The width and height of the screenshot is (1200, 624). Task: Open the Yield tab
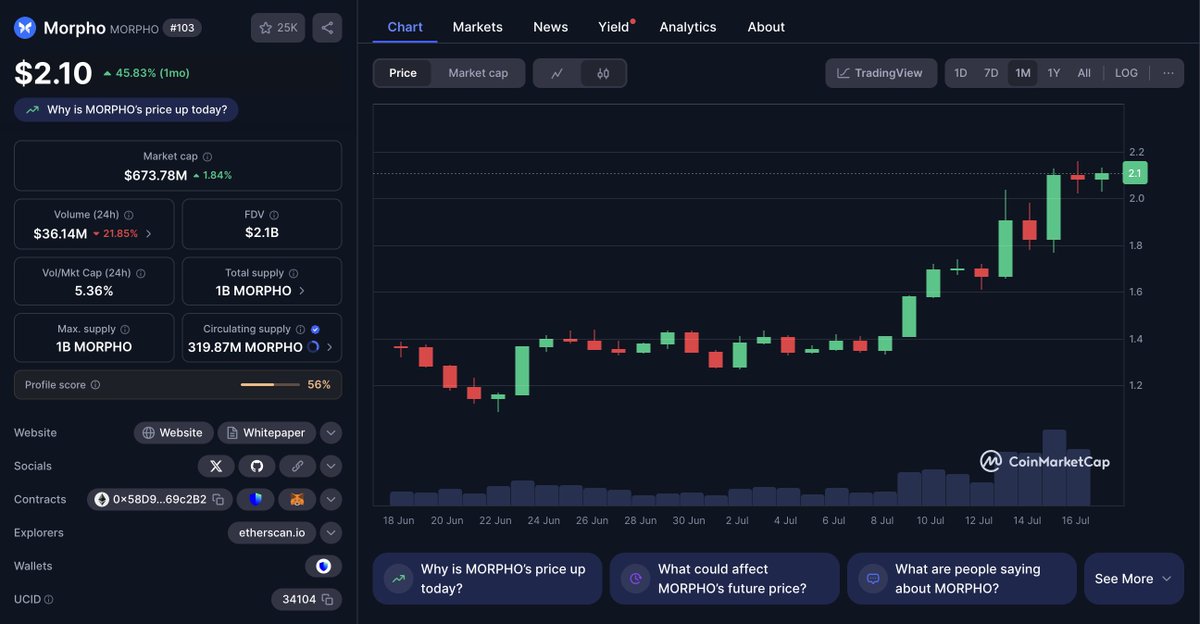pos(614,27)
